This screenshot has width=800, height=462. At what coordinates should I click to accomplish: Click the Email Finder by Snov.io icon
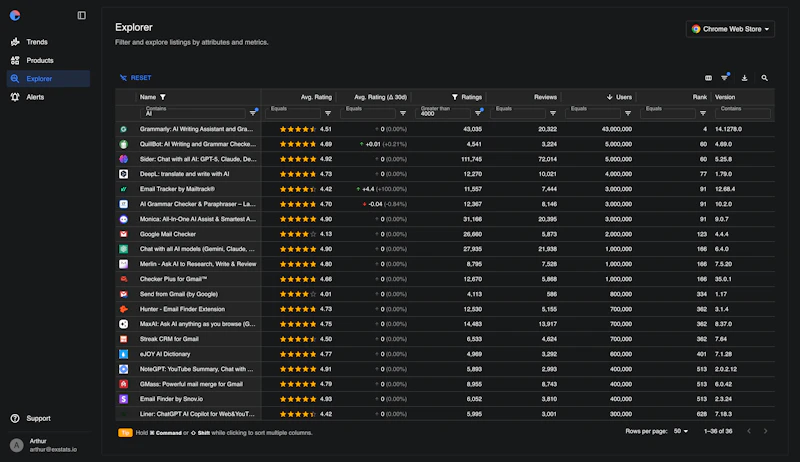point(123,399)
